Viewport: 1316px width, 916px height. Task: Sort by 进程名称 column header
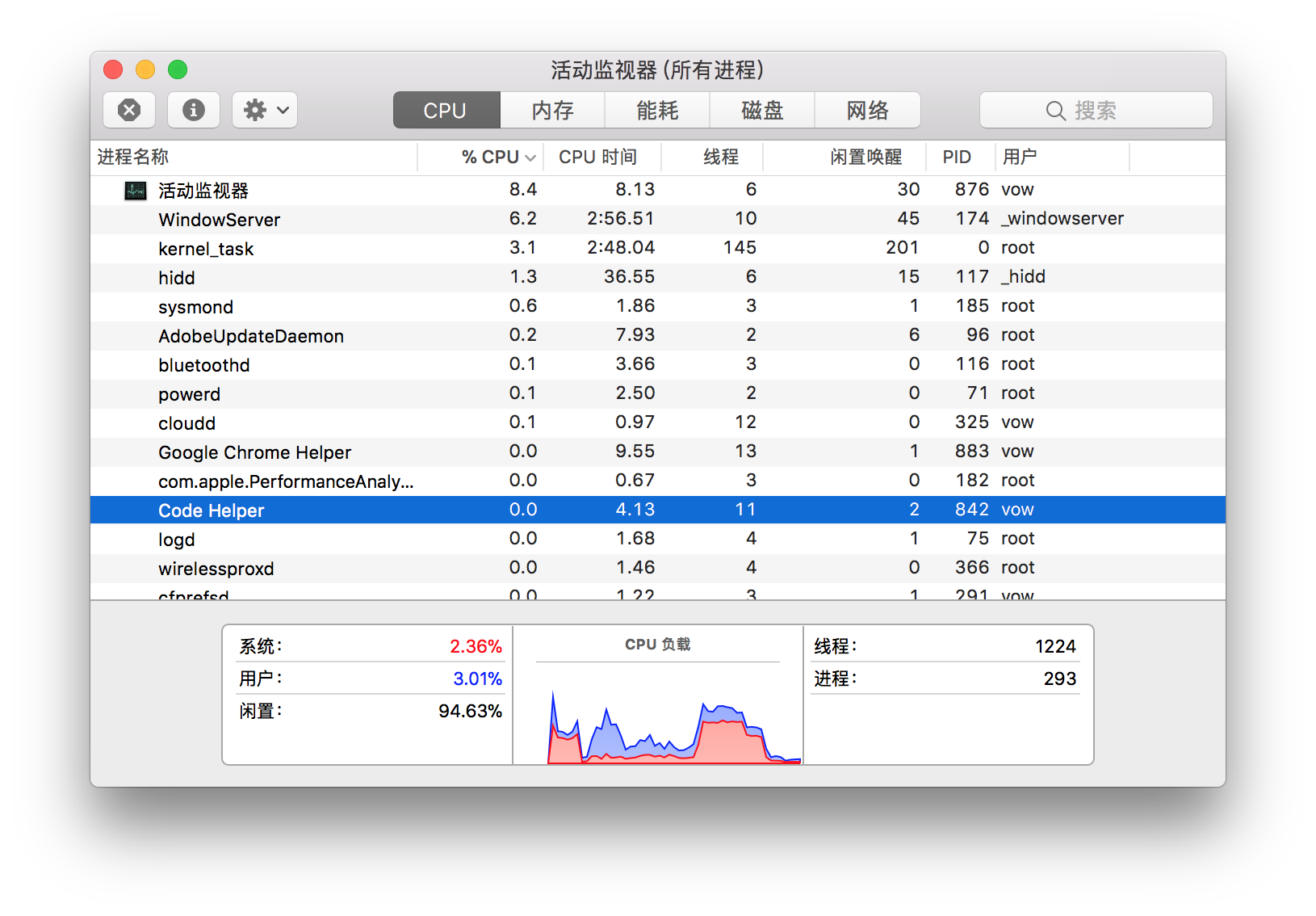point(254,157)
